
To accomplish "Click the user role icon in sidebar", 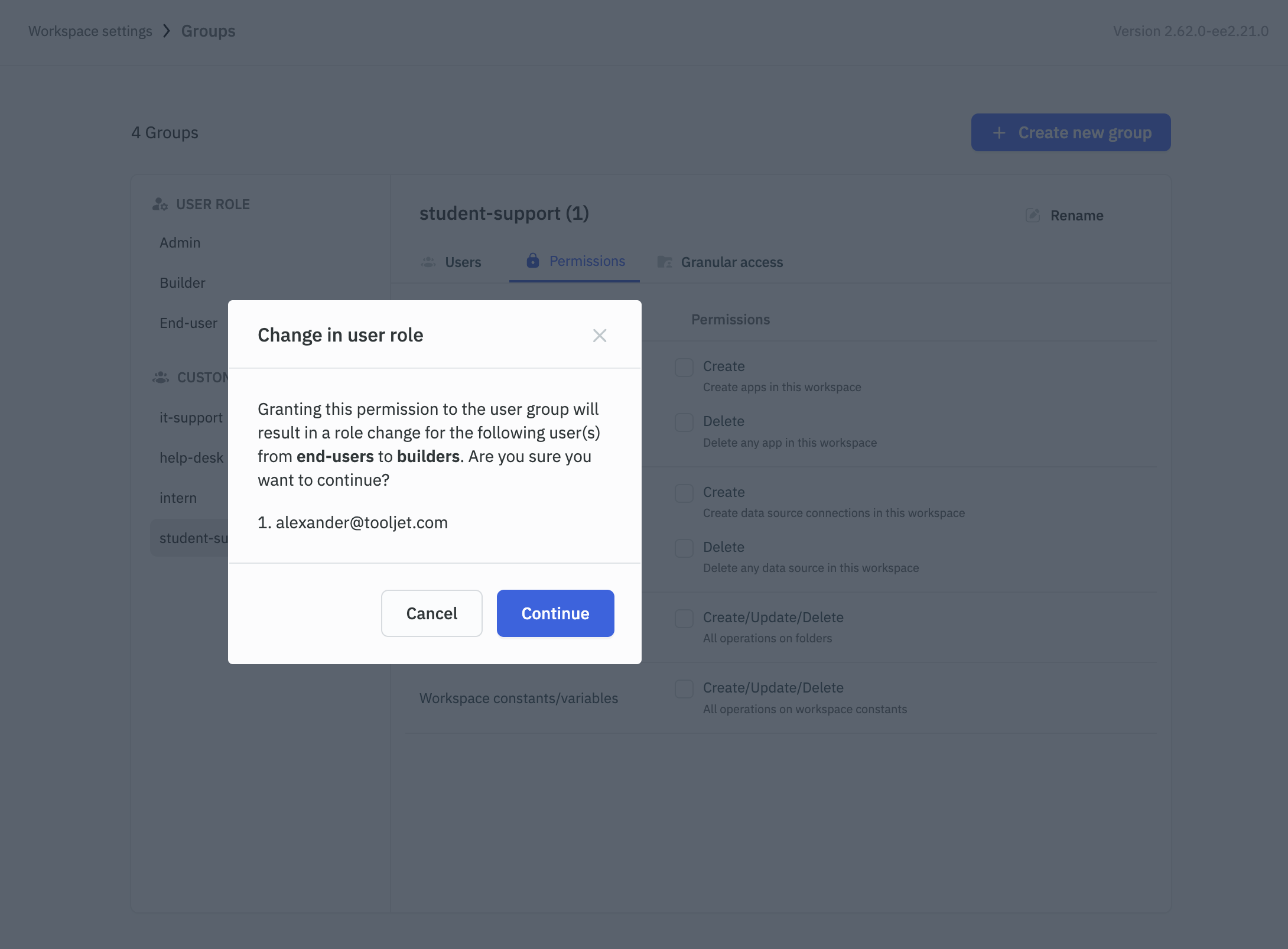I will pyautogui.click(x=160, y=204).
